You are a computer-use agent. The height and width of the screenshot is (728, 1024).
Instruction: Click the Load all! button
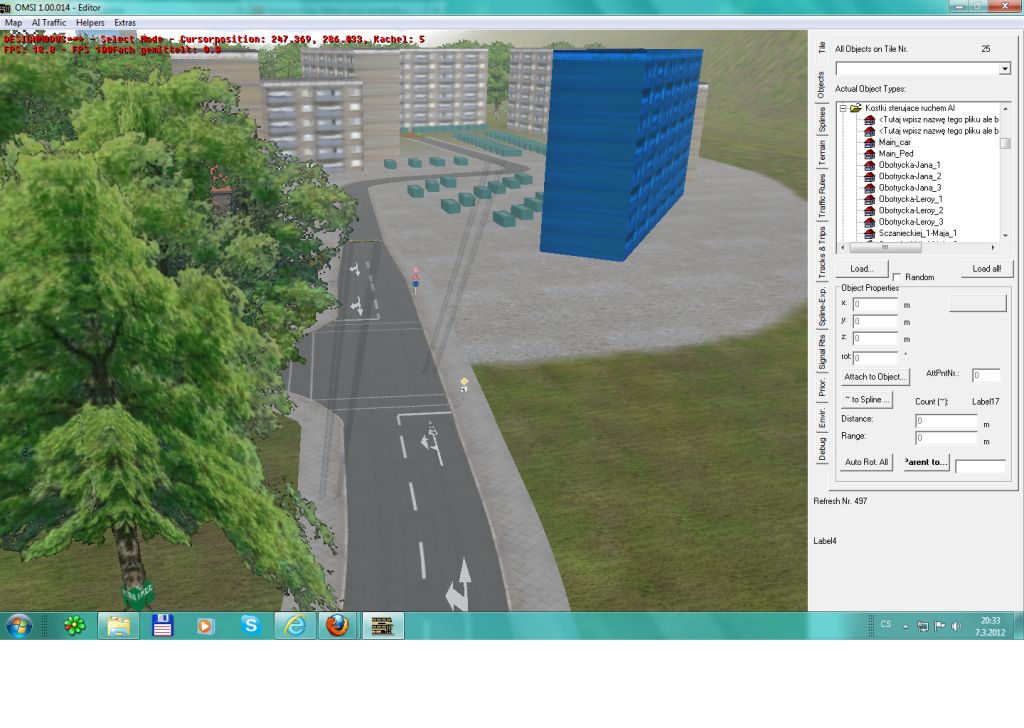(986, 269)
